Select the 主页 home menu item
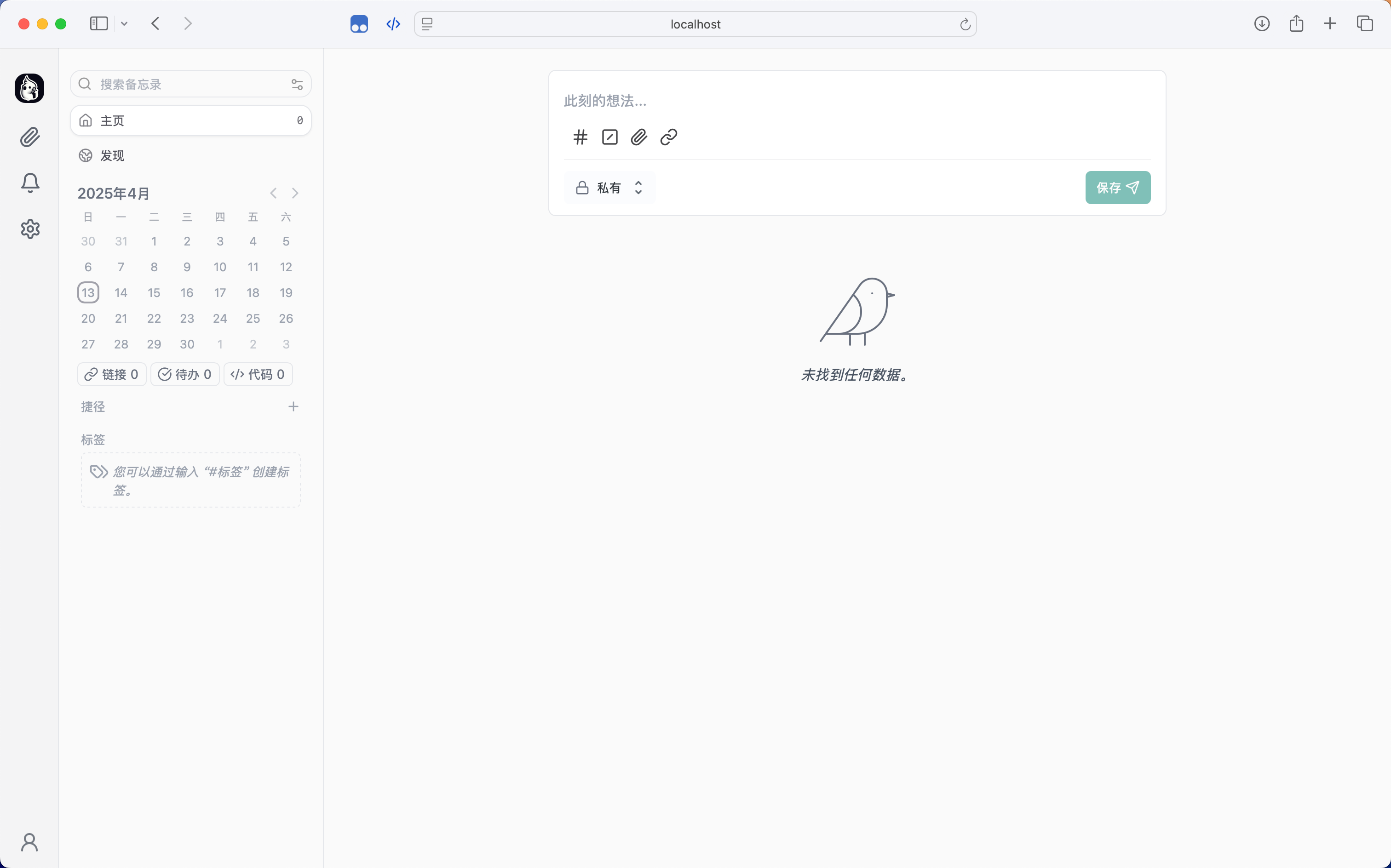 pos(190,120)
